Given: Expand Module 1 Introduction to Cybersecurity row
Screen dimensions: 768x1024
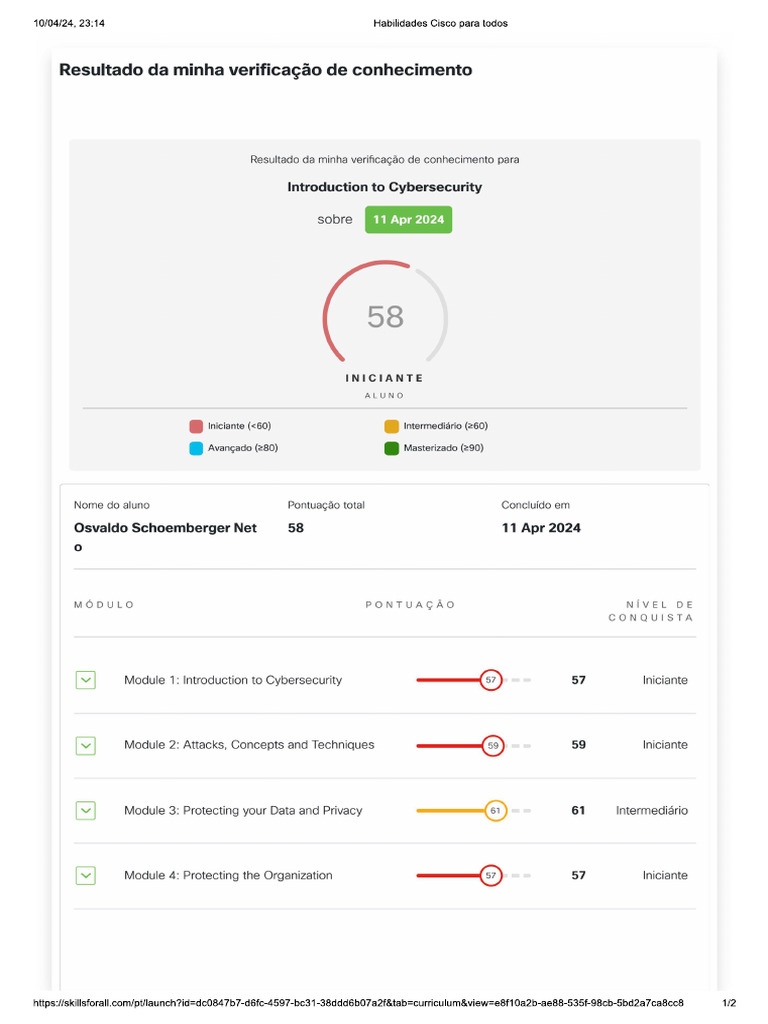Looking at the screenshot, I should click(x=86, y=680).
